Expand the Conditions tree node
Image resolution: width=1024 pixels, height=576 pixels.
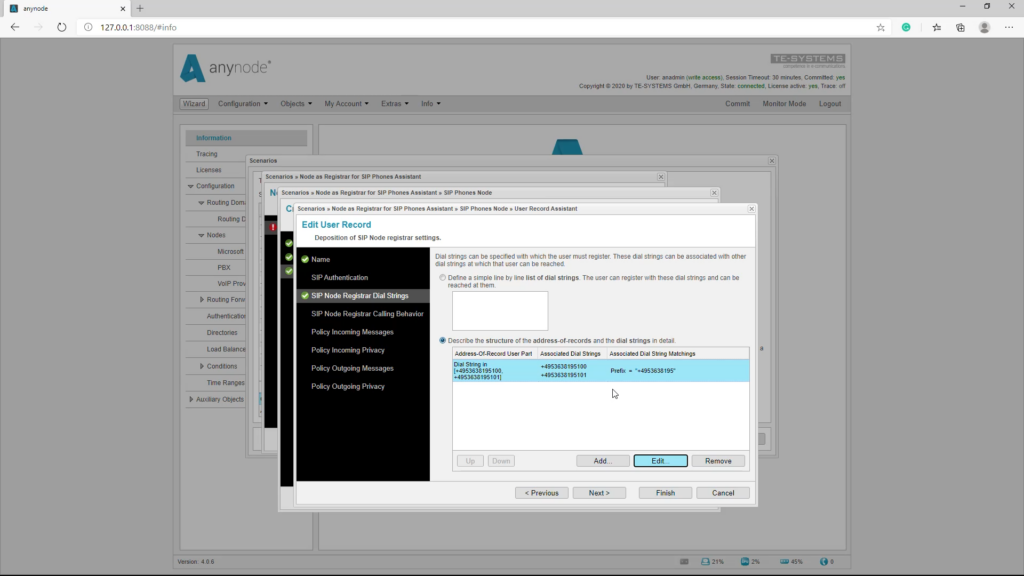point(201,366)
